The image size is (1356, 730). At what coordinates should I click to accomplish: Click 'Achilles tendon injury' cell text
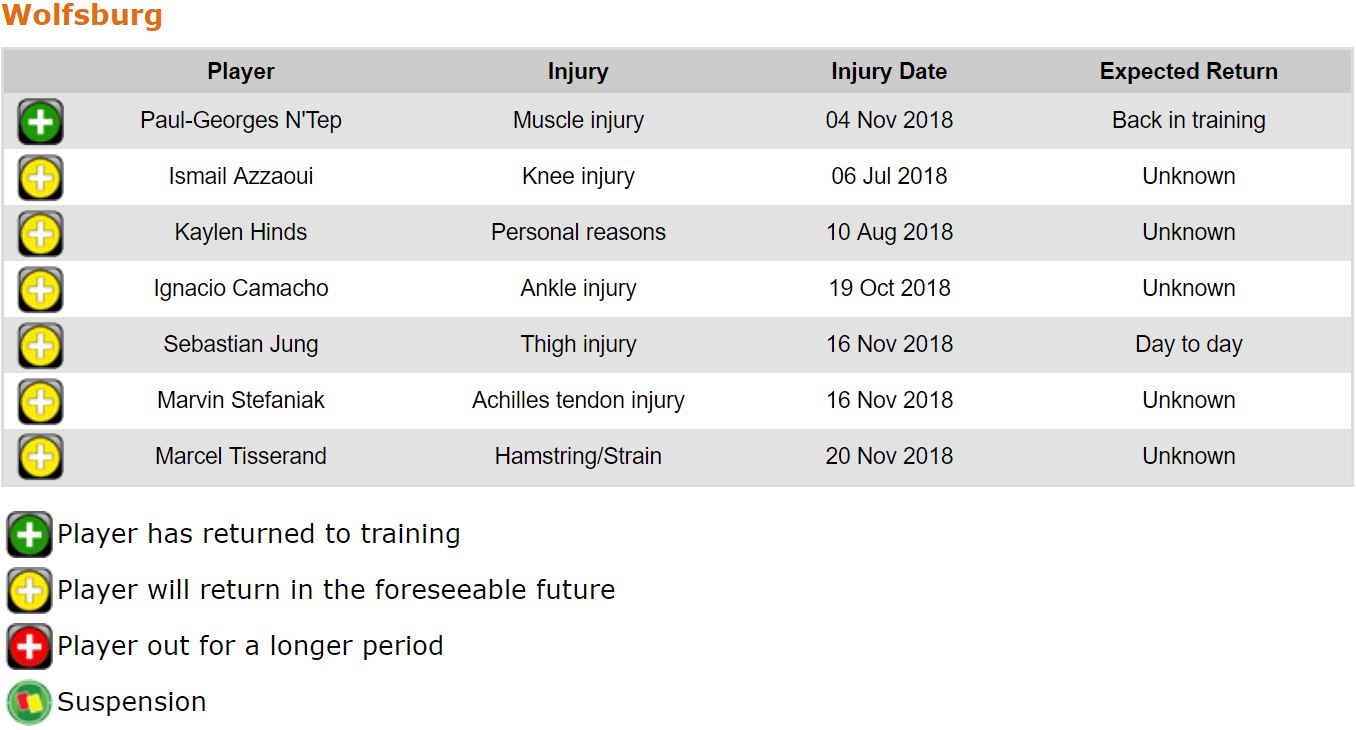pyautogui.click(x=578, y=400)
